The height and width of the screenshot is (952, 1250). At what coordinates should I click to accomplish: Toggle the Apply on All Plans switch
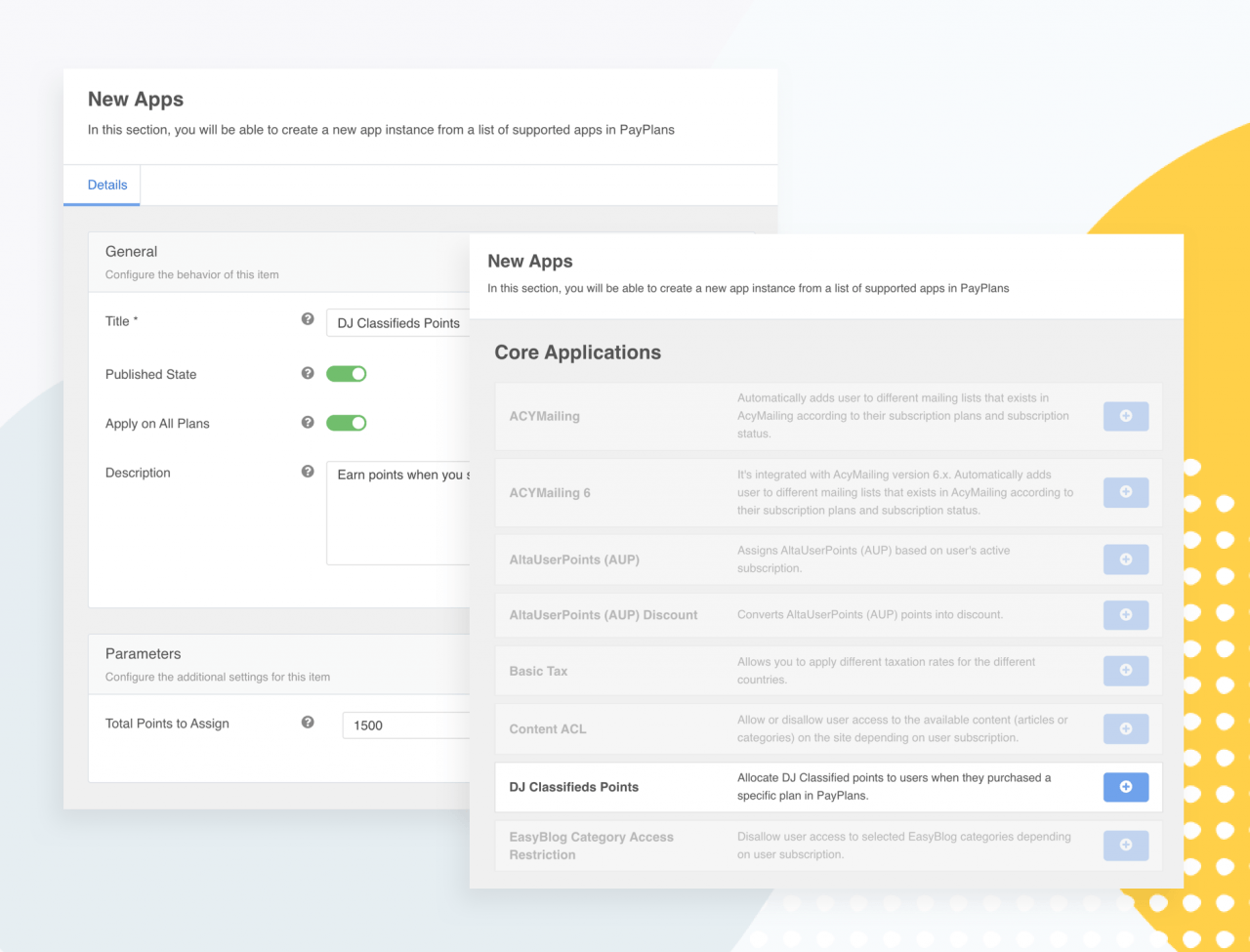coord(347,423)
